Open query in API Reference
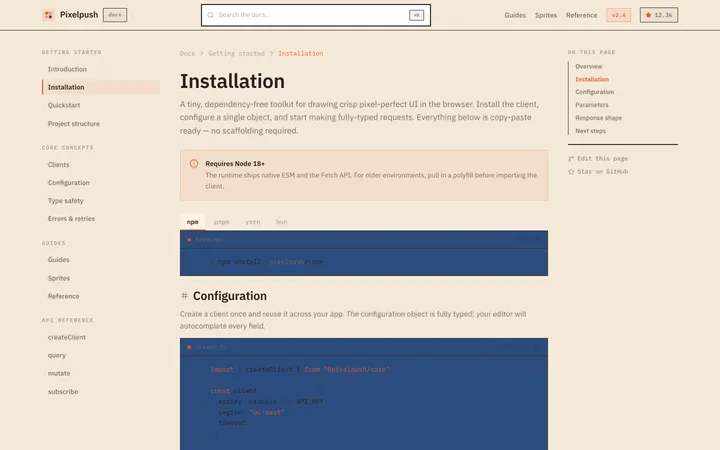This screenshot has width=720, height=450. pos(101,355)
